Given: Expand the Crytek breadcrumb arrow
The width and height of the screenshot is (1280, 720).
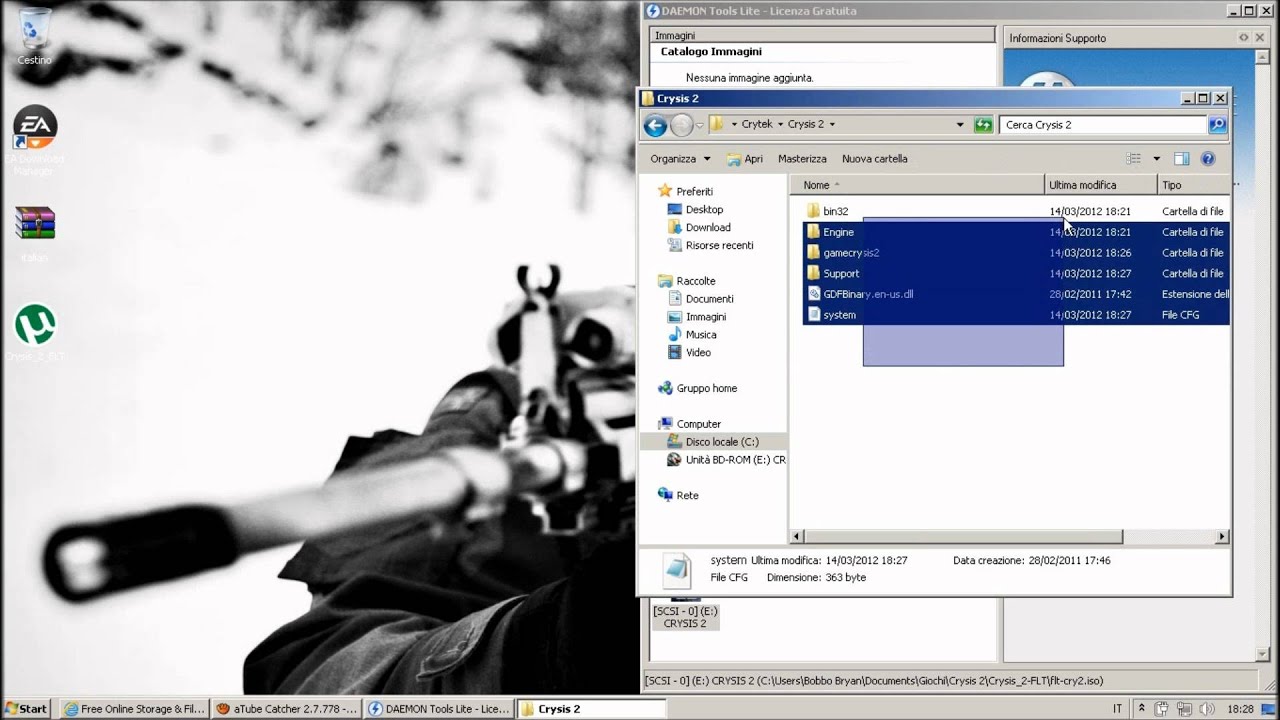Looking at the screenshot, I should point(780,125).
